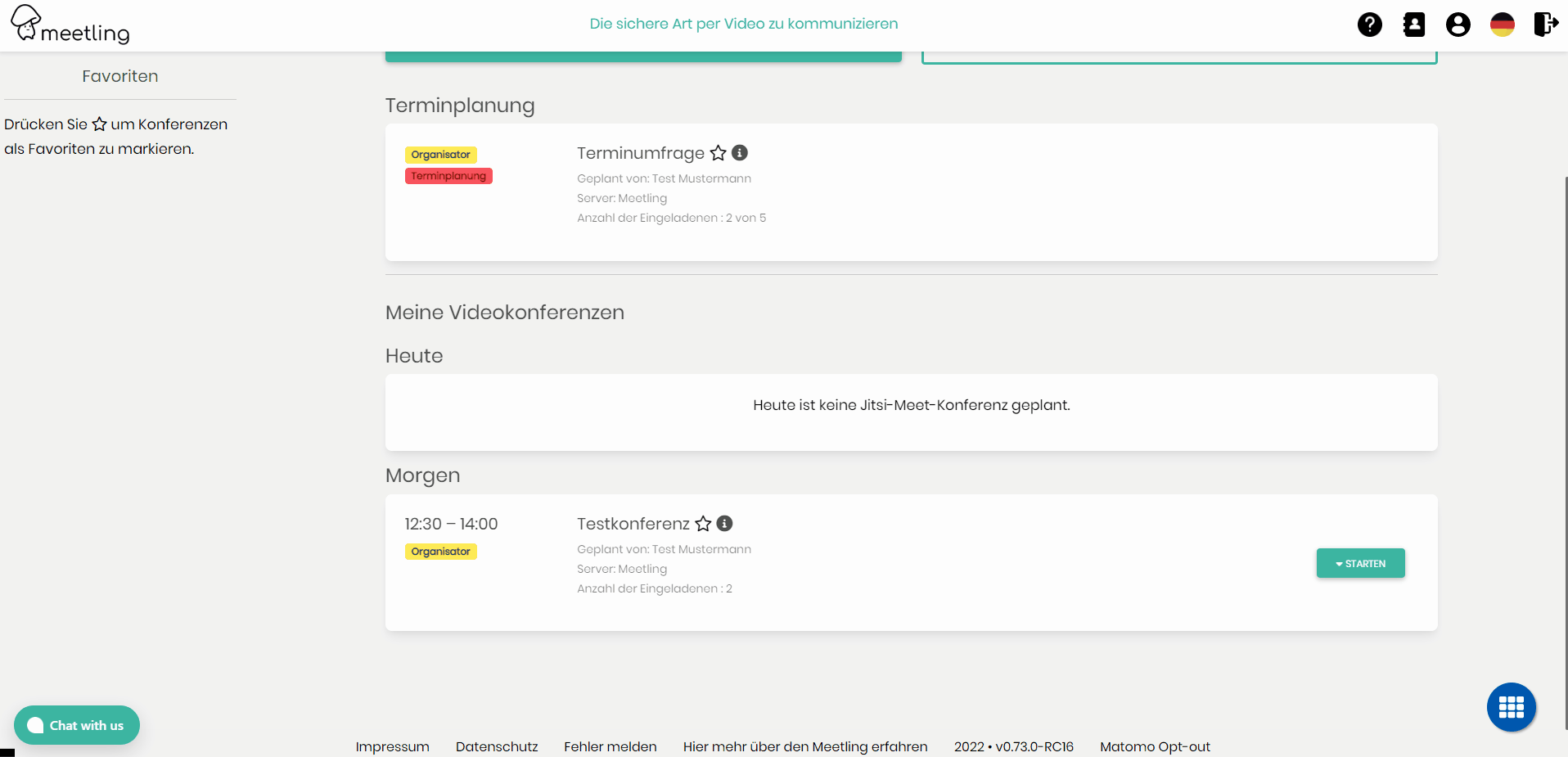Image resolution: width=1568 pixels, height=757 pixels.
Task: Open the user profile icon
Action: point(1458,25)
